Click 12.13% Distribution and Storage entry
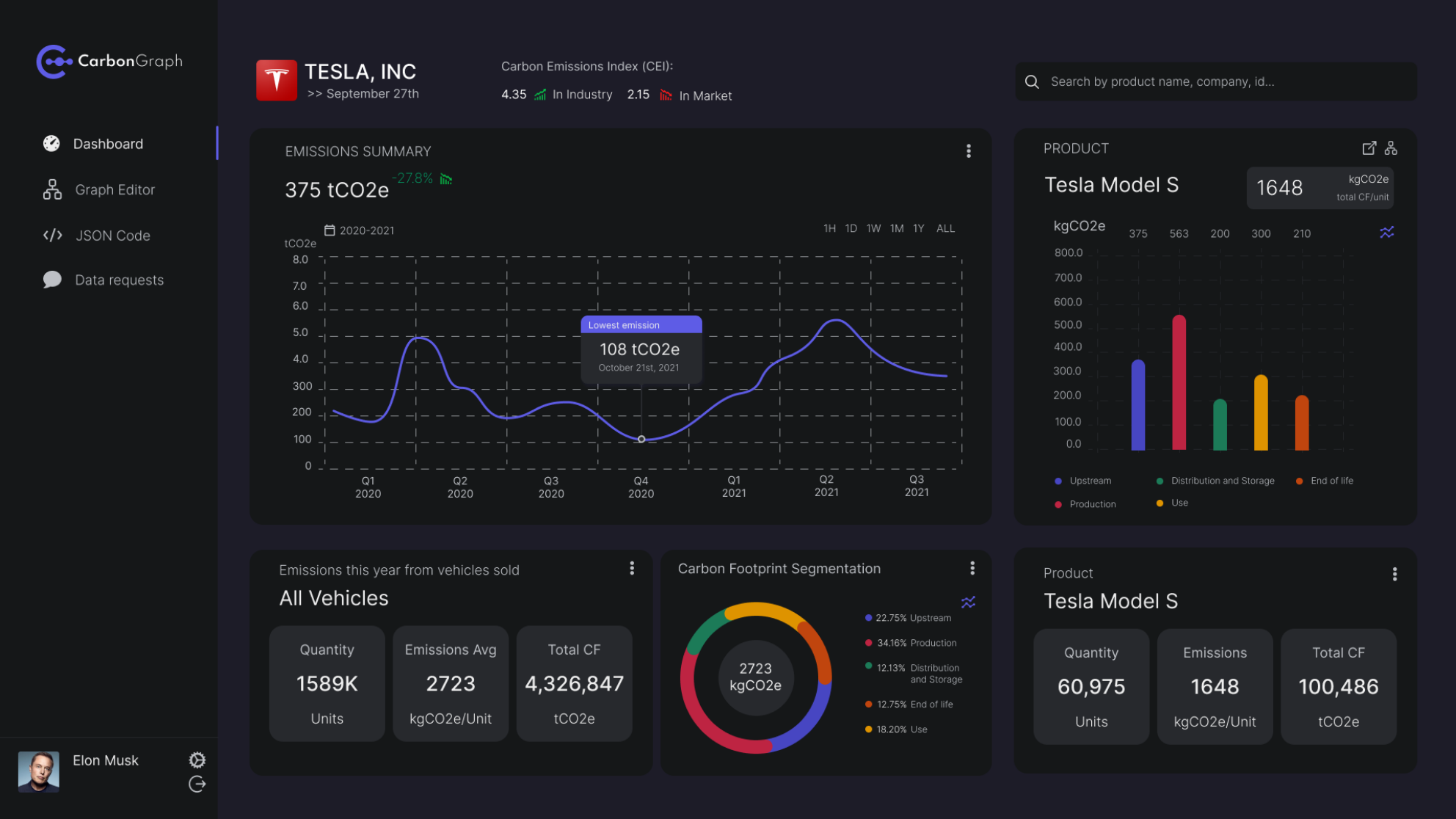 [x=914, y=674]
